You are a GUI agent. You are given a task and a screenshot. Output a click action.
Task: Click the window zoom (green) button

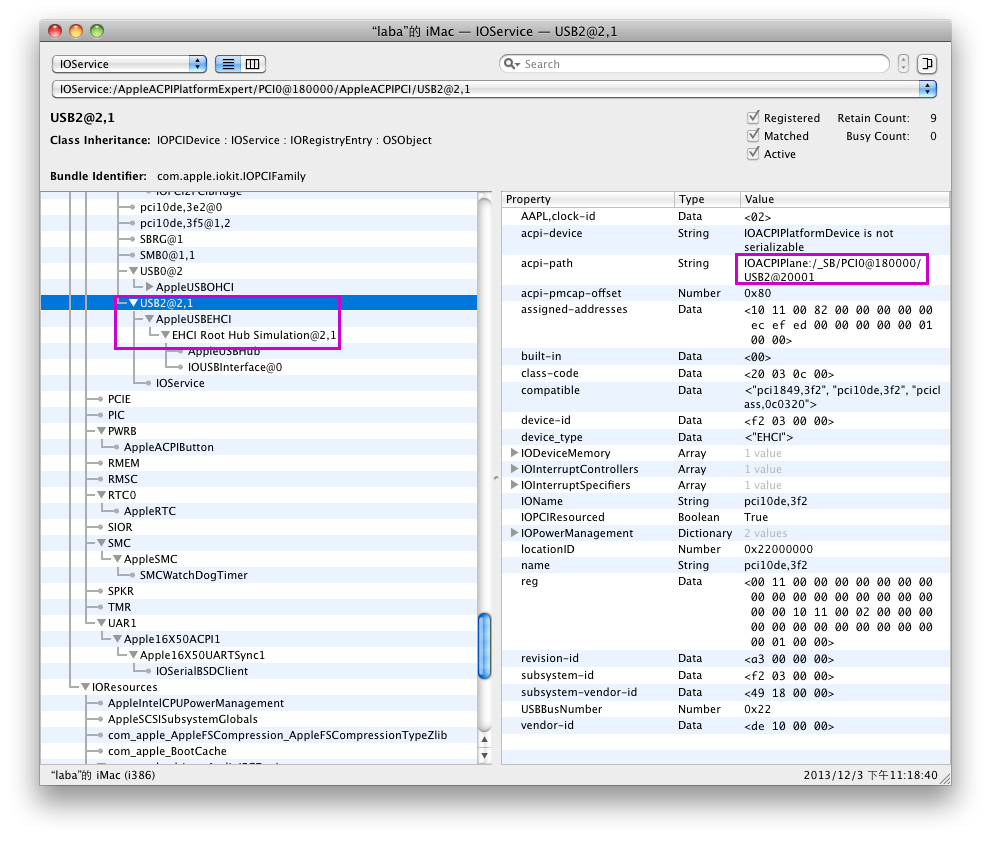click(97, 31)
